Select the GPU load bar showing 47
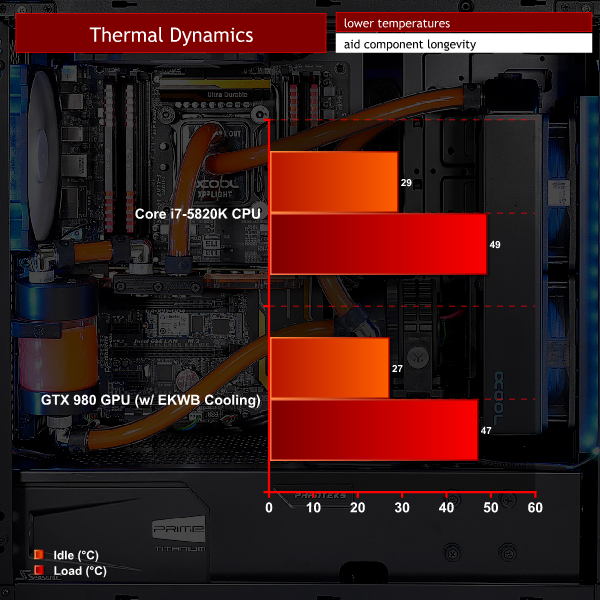This screenshot has width=600, height=600. tap(374, 430)
